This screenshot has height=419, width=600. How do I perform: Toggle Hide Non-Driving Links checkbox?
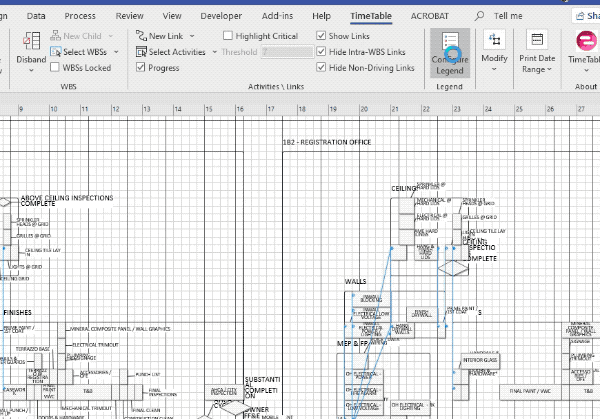(321, 67)
